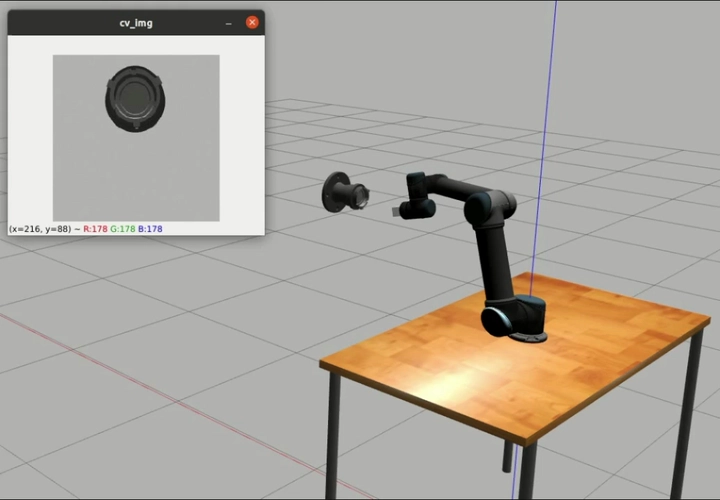Select the robot end-effector camera tip

[398, 211]
